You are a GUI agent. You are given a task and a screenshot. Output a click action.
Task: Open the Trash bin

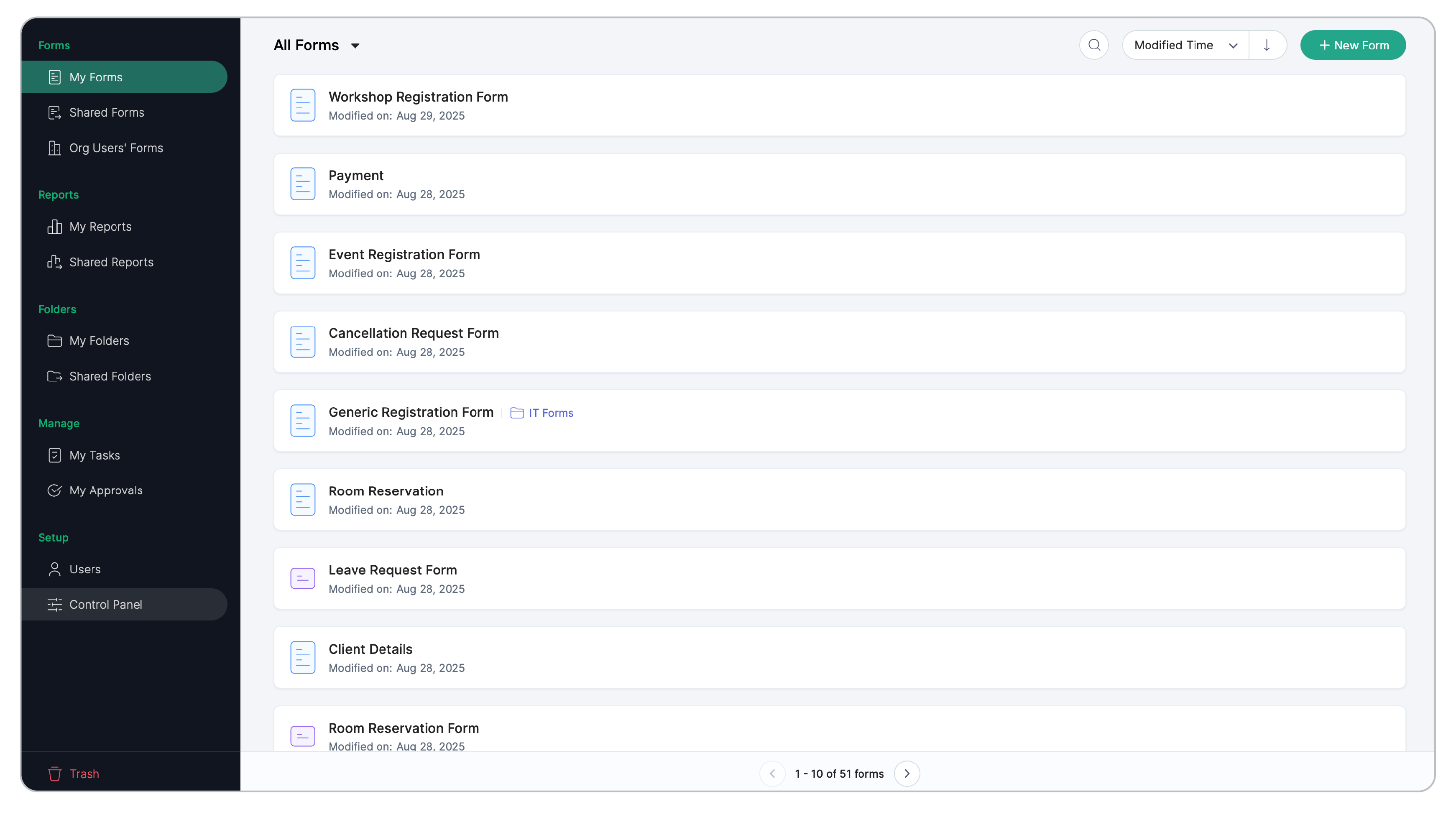point(74,774)
